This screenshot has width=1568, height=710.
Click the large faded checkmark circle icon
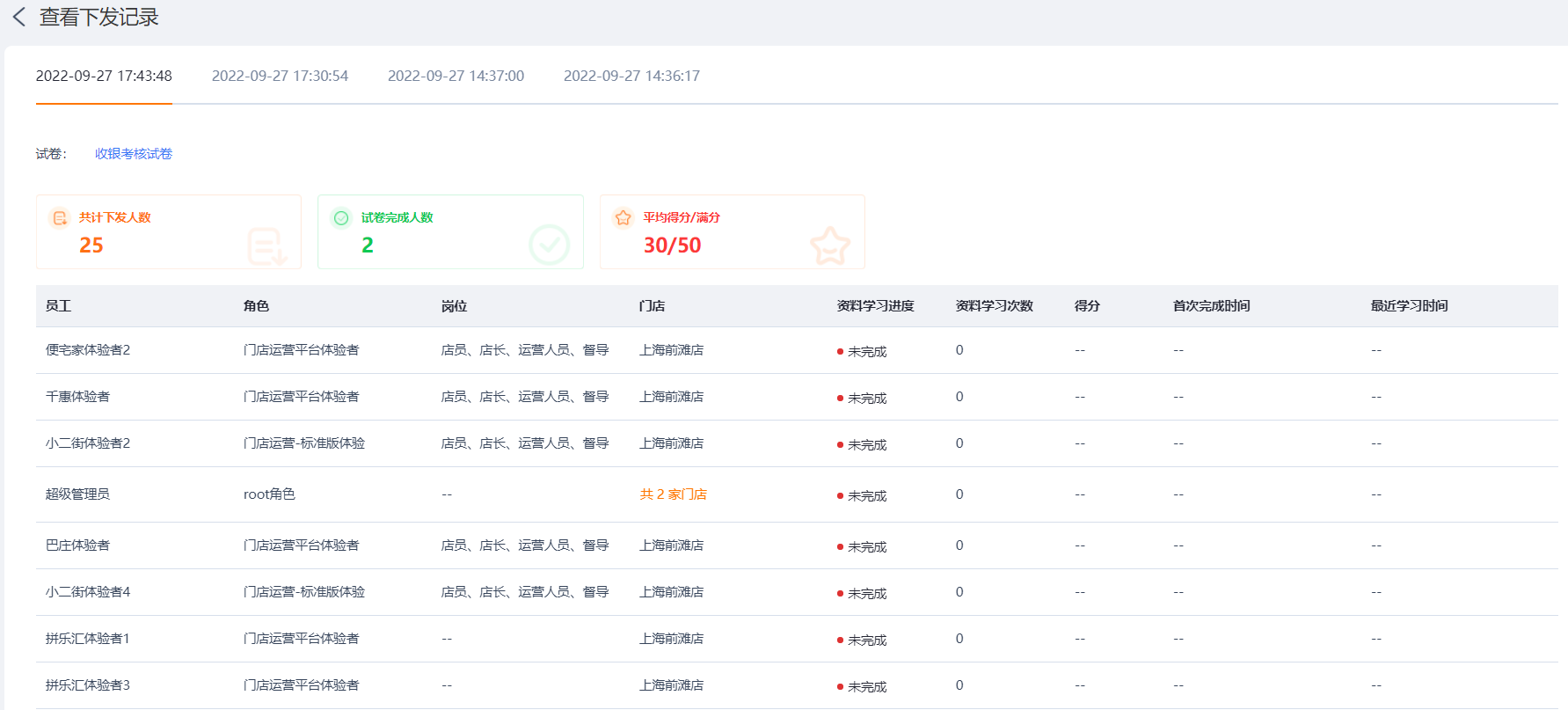pos(549,245)
